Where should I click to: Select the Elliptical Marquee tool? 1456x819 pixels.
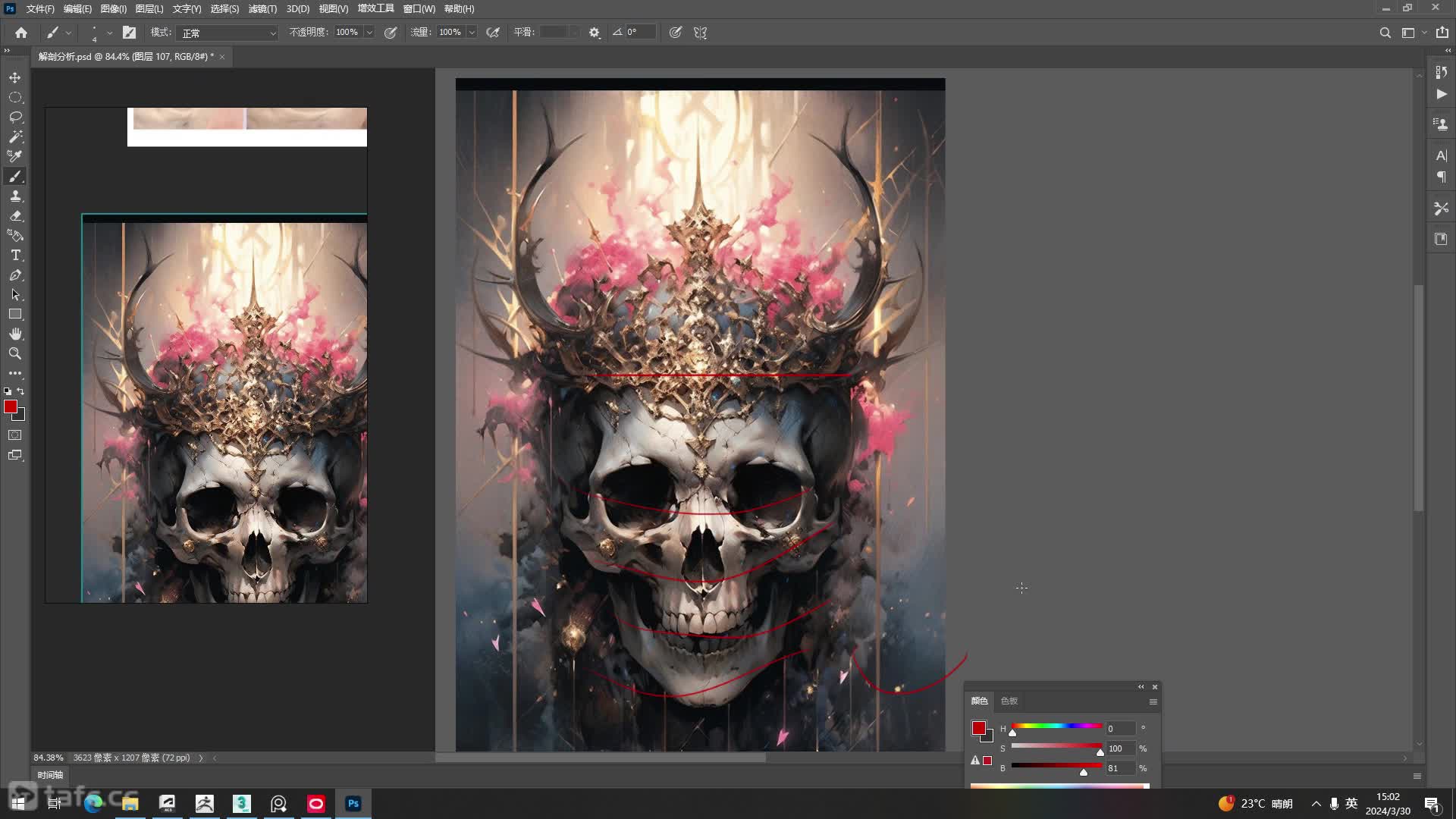[x=15, y=98]
